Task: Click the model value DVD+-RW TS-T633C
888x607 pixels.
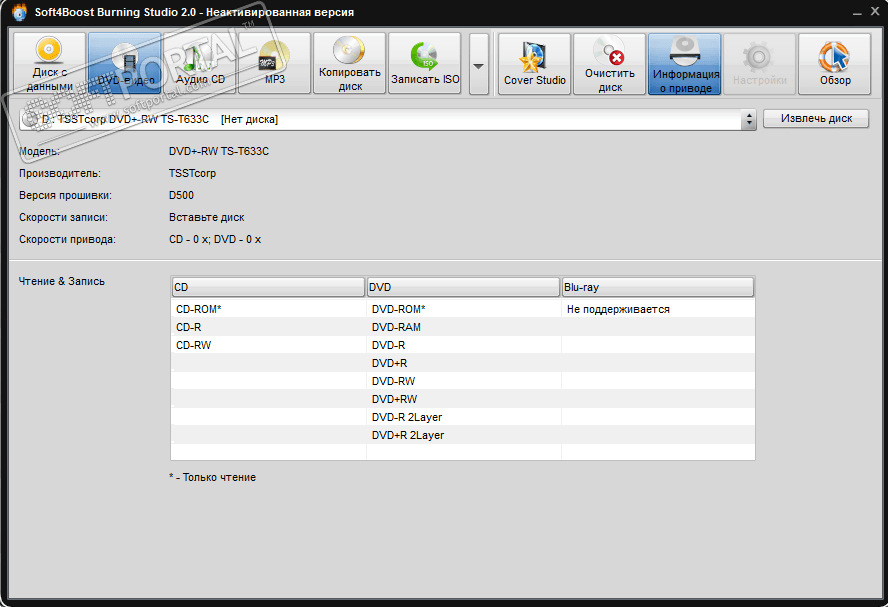Action: click(x=219, y=151)
